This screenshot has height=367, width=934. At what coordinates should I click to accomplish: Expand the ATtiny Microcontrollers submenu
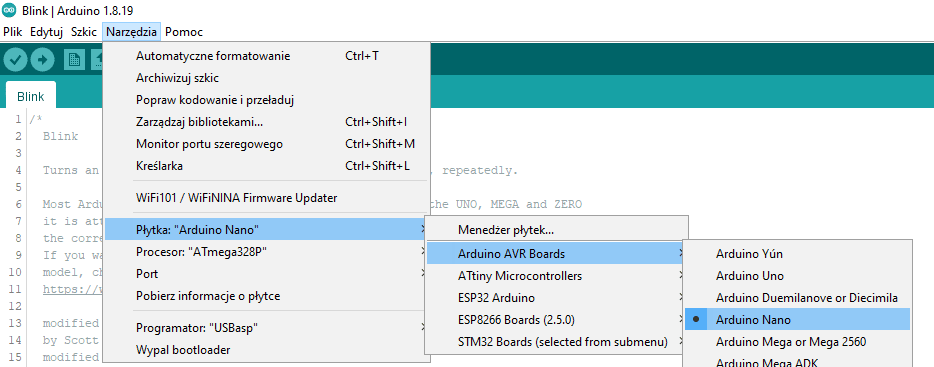[556, 276]
